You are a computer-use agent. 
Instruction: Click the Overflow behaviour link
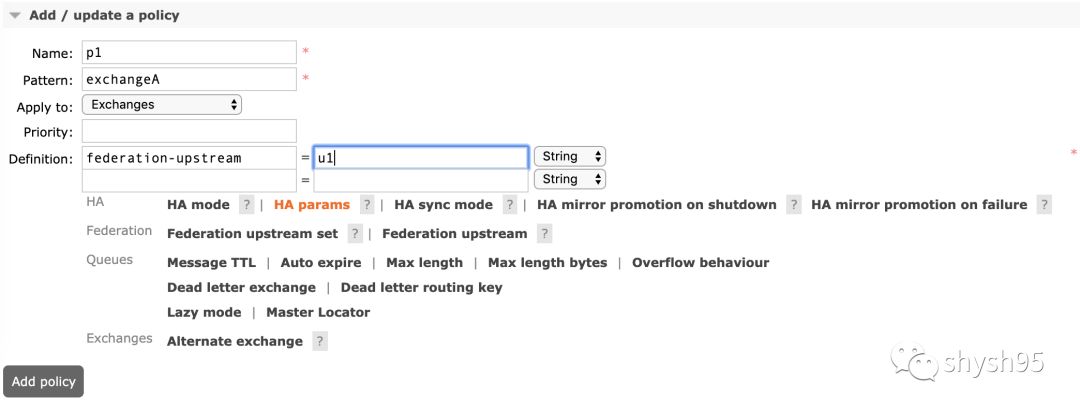[700, 263]
